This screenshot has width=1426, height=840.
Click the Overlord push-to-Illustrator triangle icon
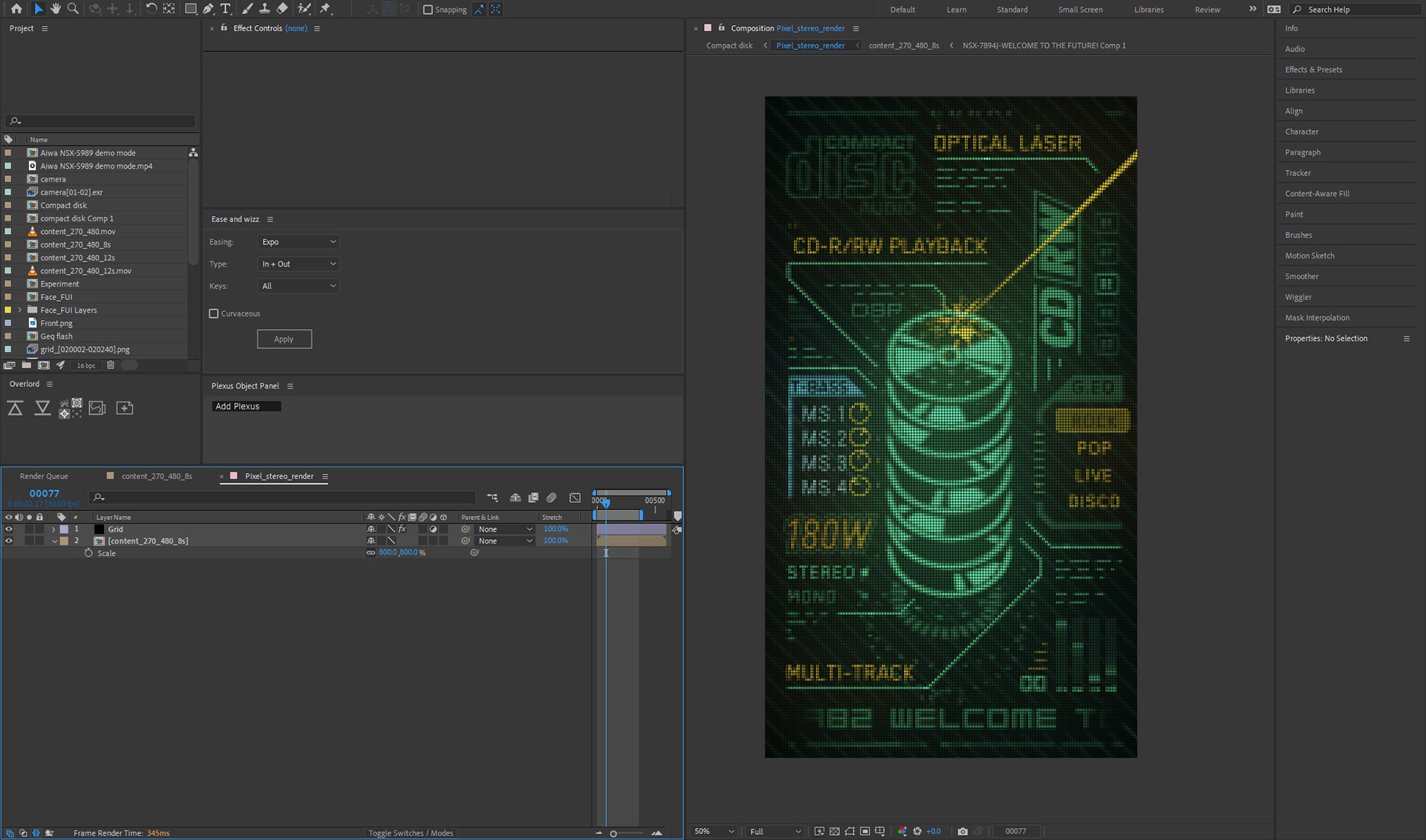[x=16, y=408]
